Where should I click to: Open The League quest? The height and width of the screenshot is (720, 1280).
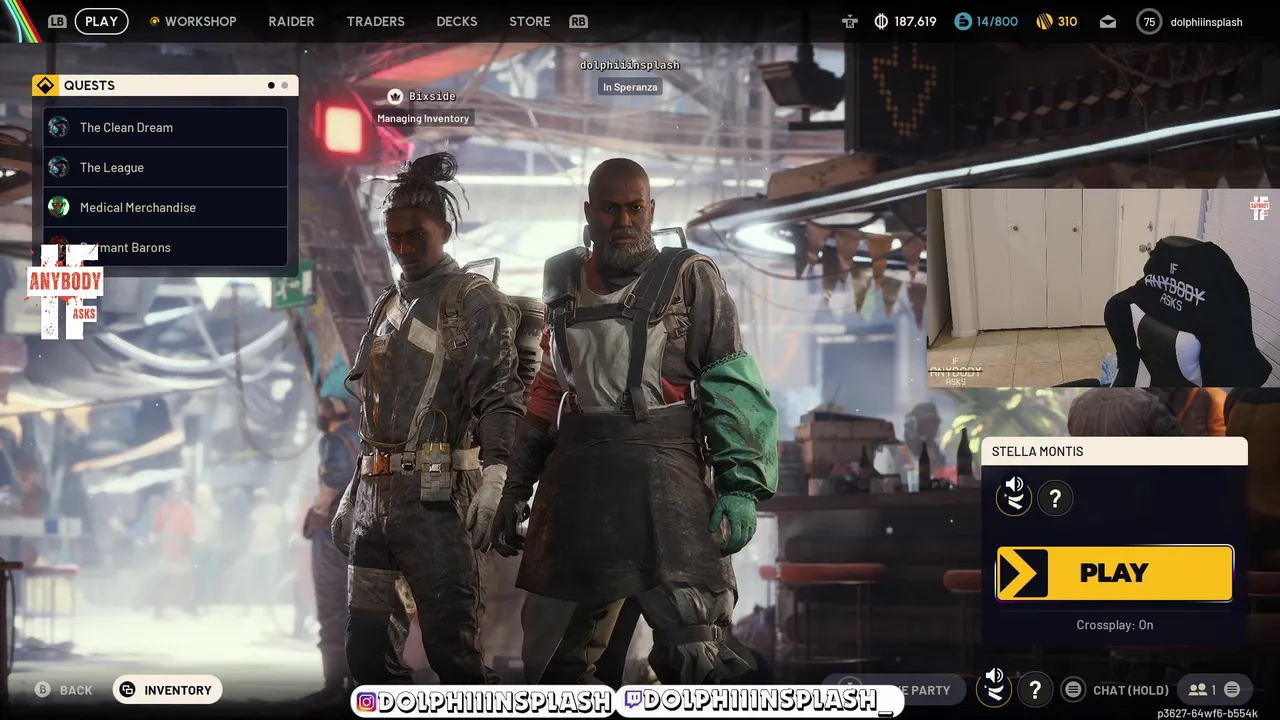coord(165,167)
